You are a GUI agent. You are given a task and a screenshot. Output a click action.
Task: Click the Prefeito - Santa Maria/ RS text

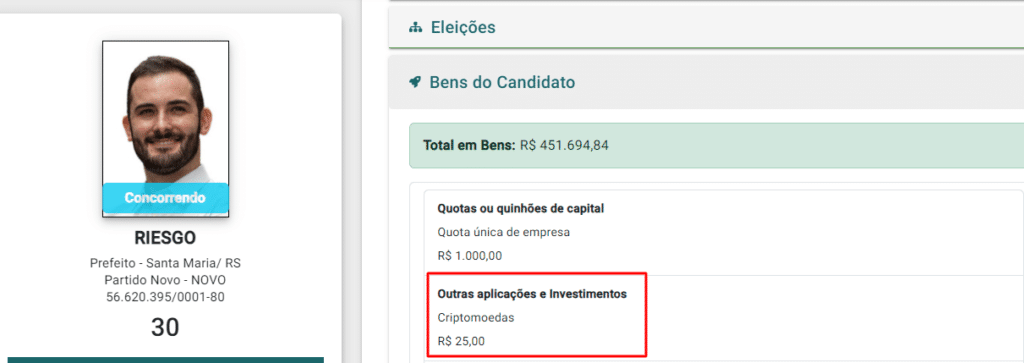click(165, 264)
